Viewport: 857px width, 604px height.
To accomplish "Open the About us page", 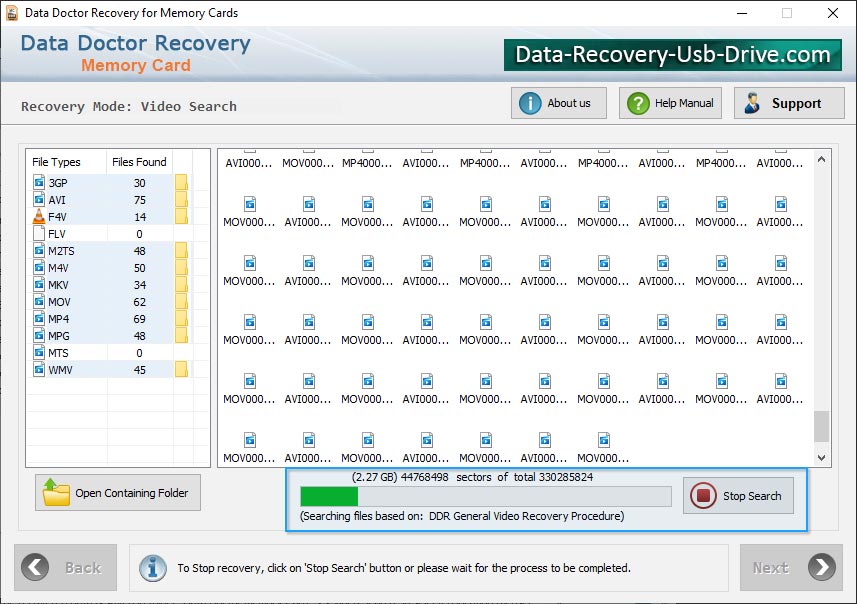I will click(559, 103).
